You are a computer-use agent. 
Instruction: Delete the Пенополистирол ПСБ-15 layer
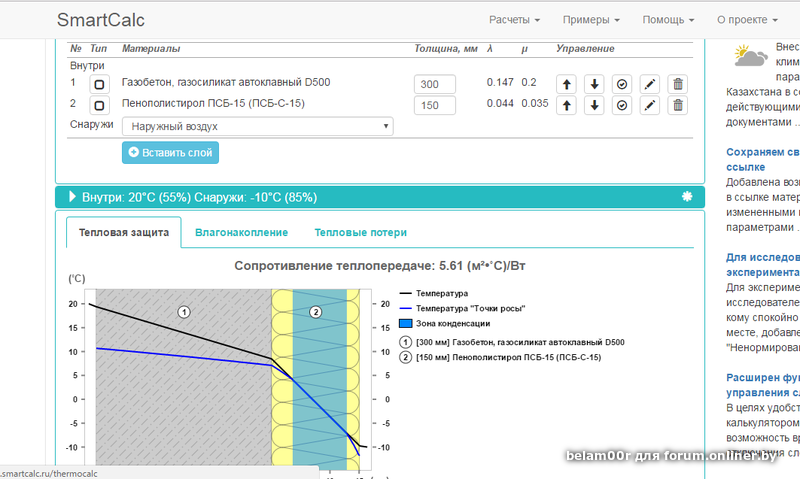pyautogui.click(x=677, y=105)
